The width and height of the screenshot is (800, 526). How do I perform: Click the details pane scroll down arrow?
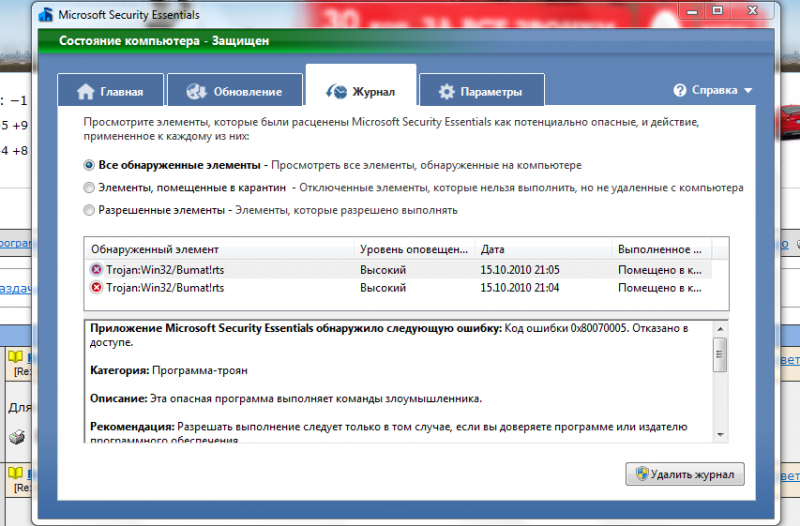pyautogui.click(x=720, y=435)
